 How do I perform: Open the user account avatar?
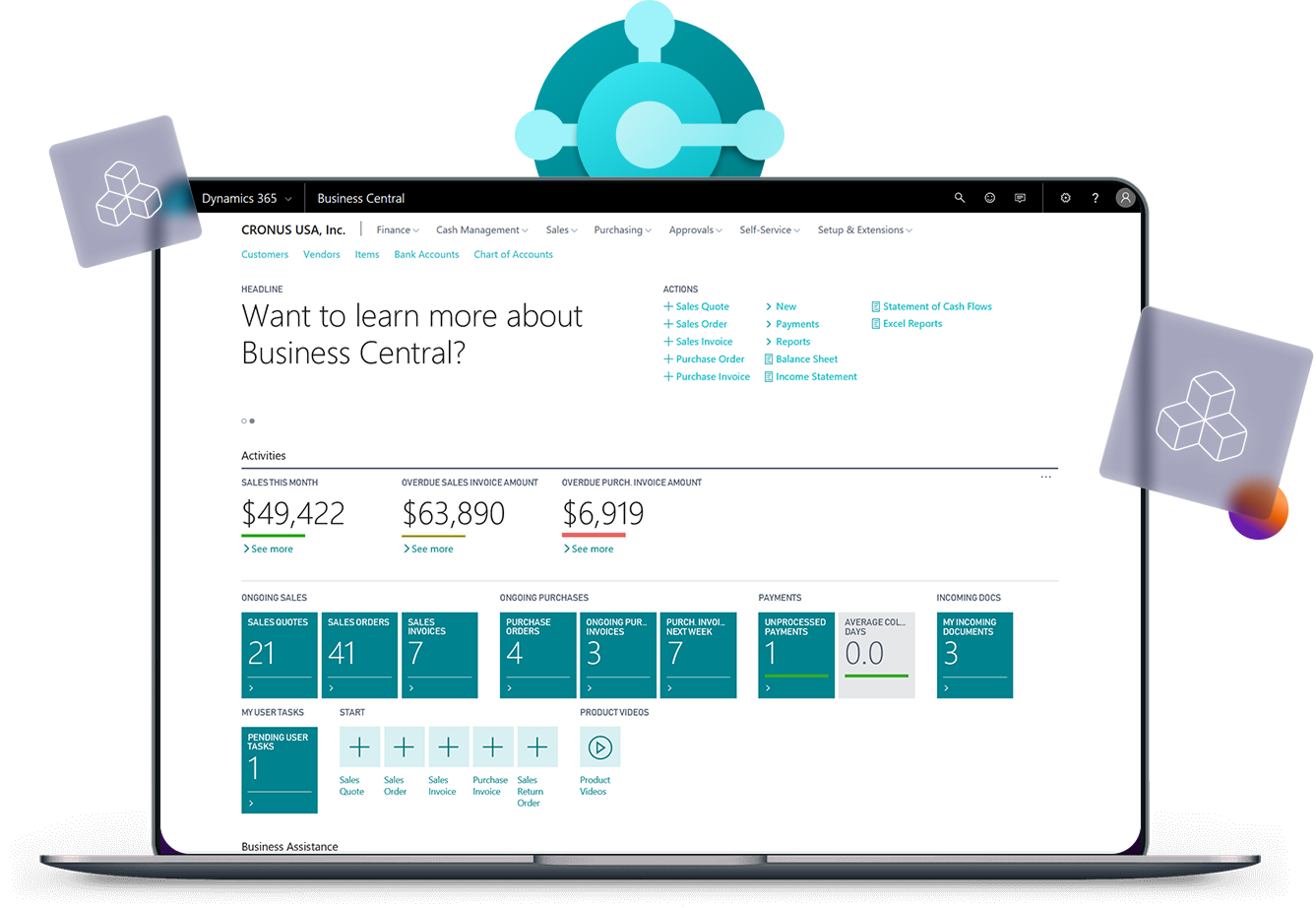pos(1125,197)
